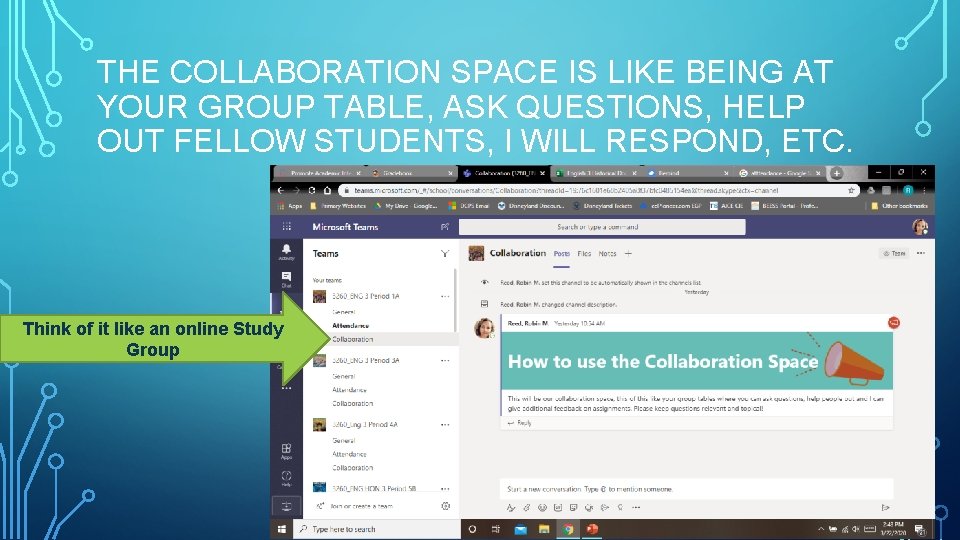This screenshot has width=960, height=540.
Task: Switch to the Files tab
Action: pos(584,253)
